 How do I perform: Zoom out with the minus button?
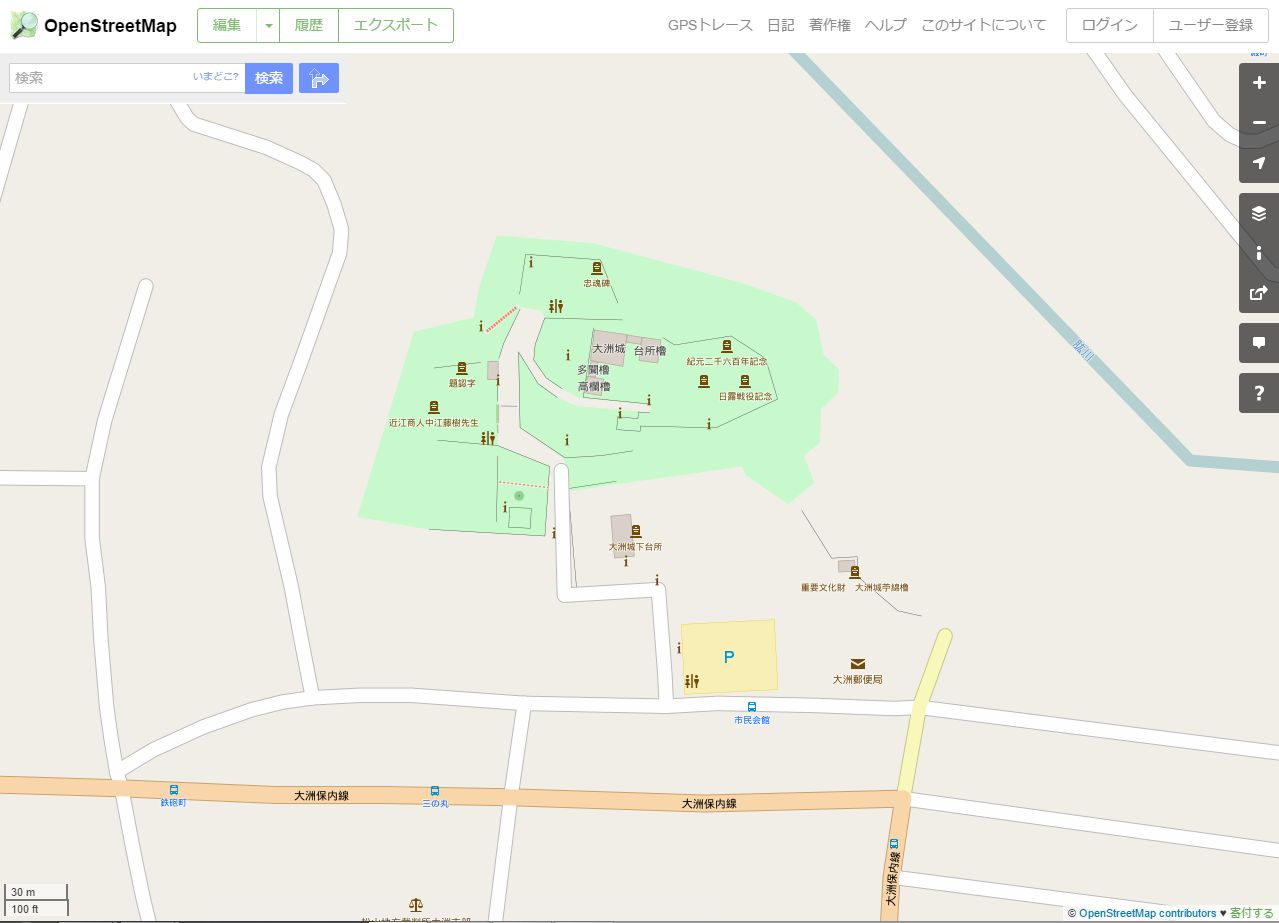click(1259, 123)
